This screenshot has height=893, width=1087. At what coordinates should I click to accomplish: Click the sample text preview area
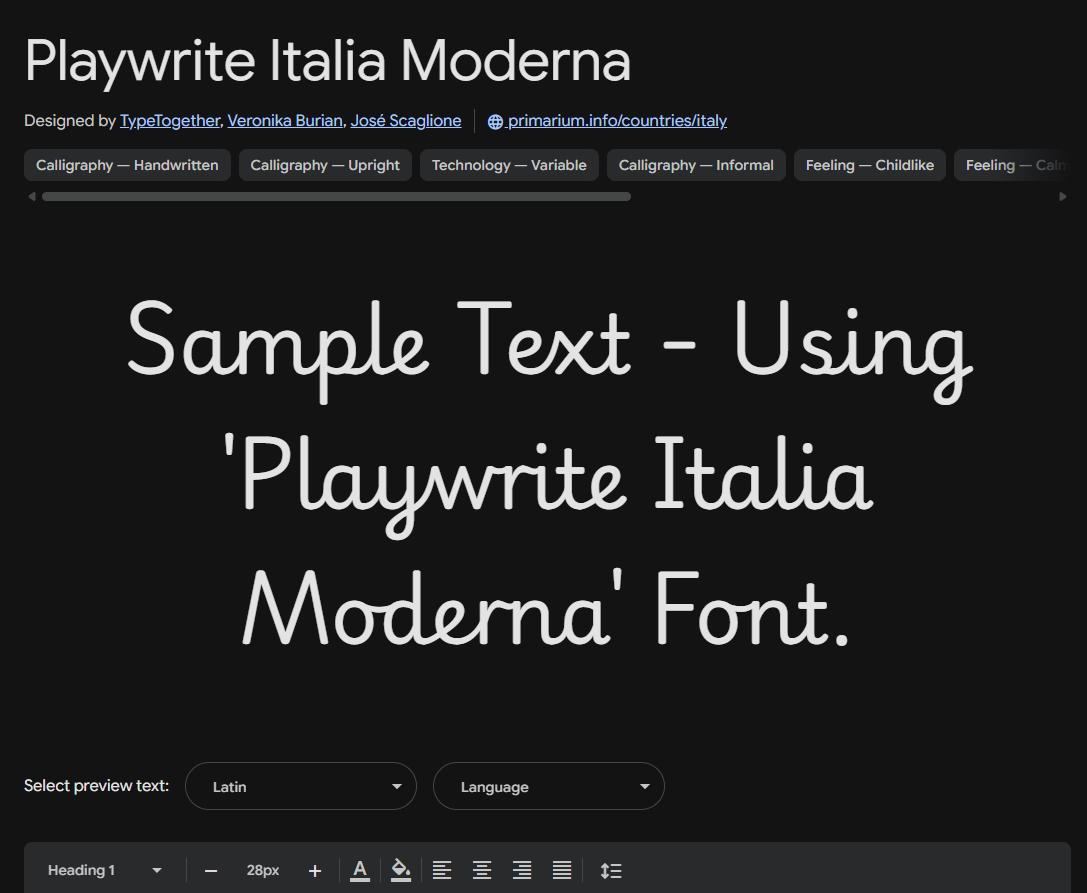pyautogui.click(x=548, y=474)
